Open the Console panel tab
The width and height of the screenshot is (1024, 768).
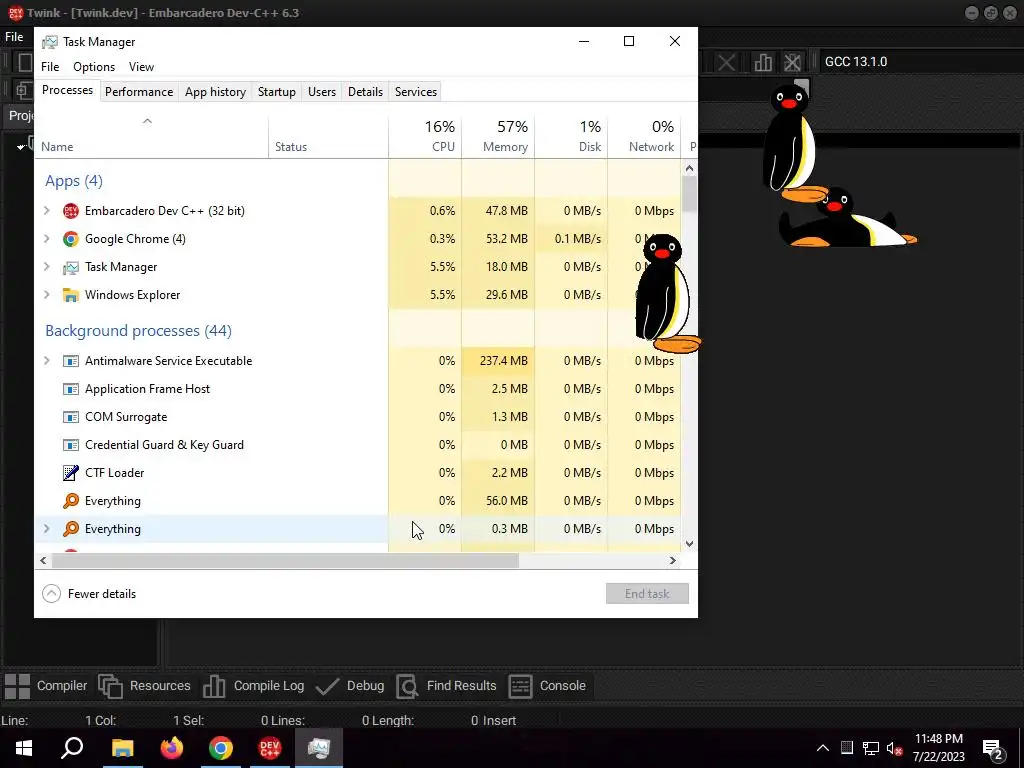point(547,686)
